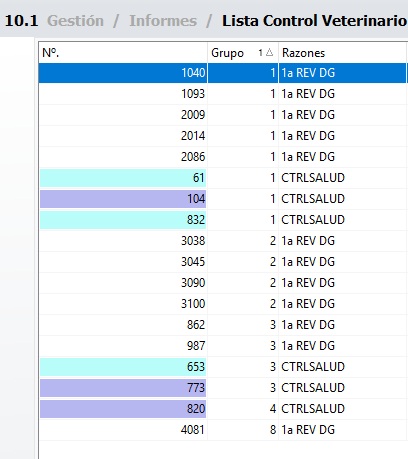The height and width of the screenshot is (459, 408).
Task: Select the row with number 2009
Action: (223, 115)
